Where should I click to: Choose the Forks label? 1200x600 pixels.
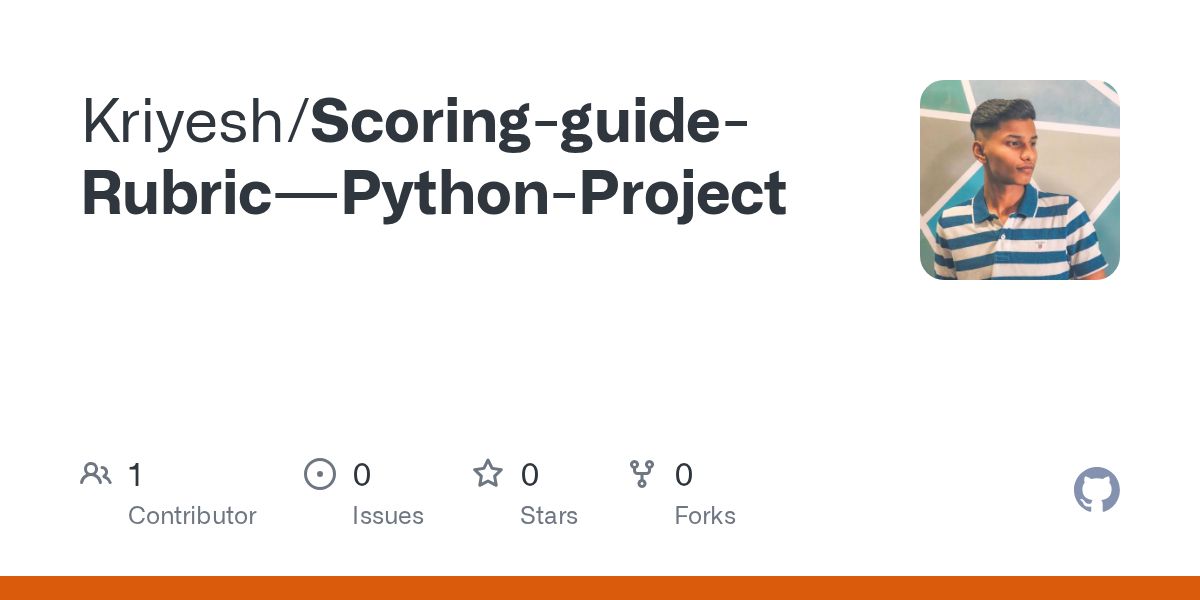[x=705, y=516]
